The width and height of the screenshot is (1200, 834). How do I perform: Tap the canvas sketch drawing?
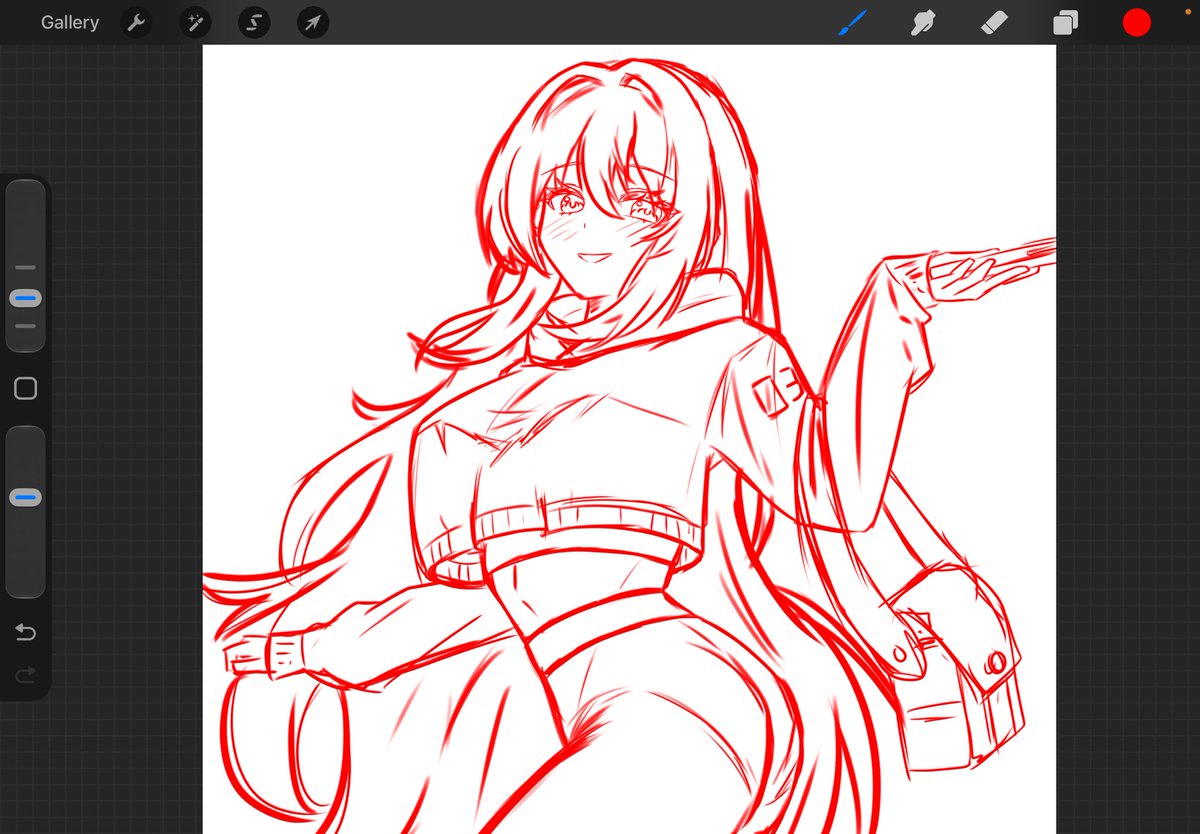pyautogui.click(x=629, y=439)
